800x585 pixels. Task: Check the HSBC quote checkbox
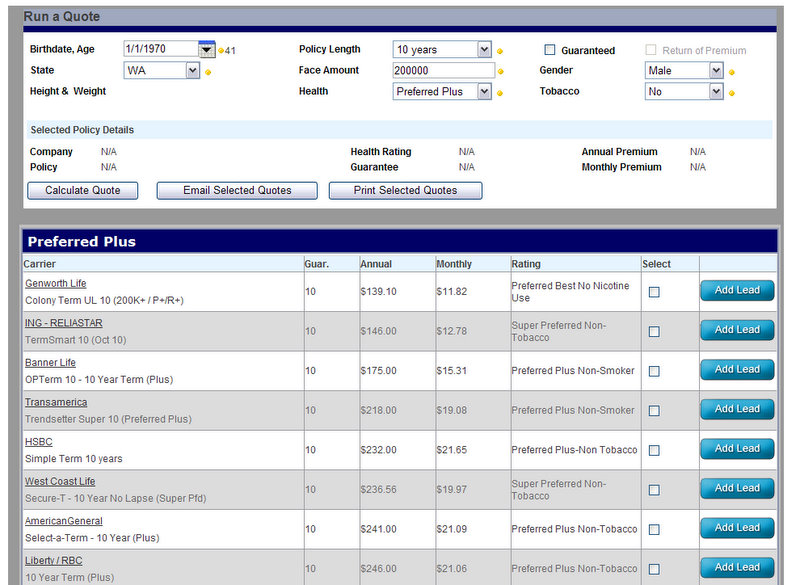pos(654,450)
